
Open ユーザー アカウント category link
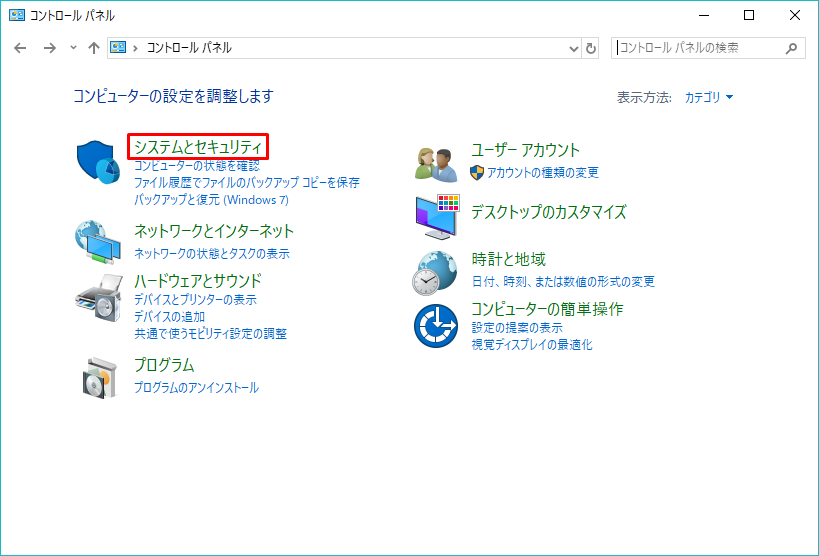click(x=525, y=149)
